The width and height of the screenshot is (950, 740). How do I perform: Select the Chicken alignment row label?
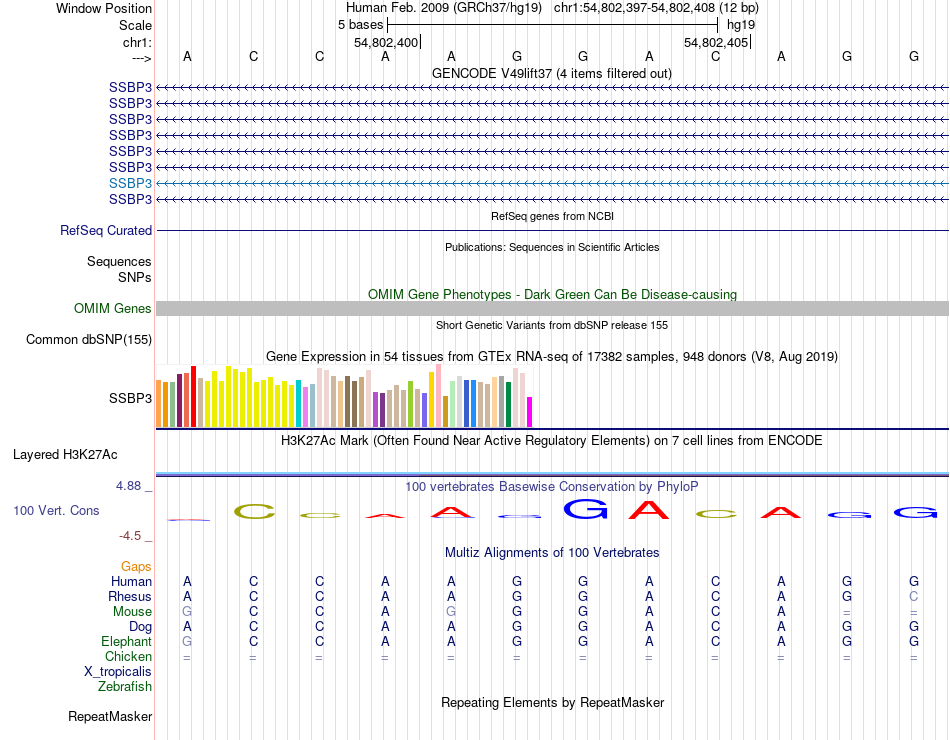[128, 656]
